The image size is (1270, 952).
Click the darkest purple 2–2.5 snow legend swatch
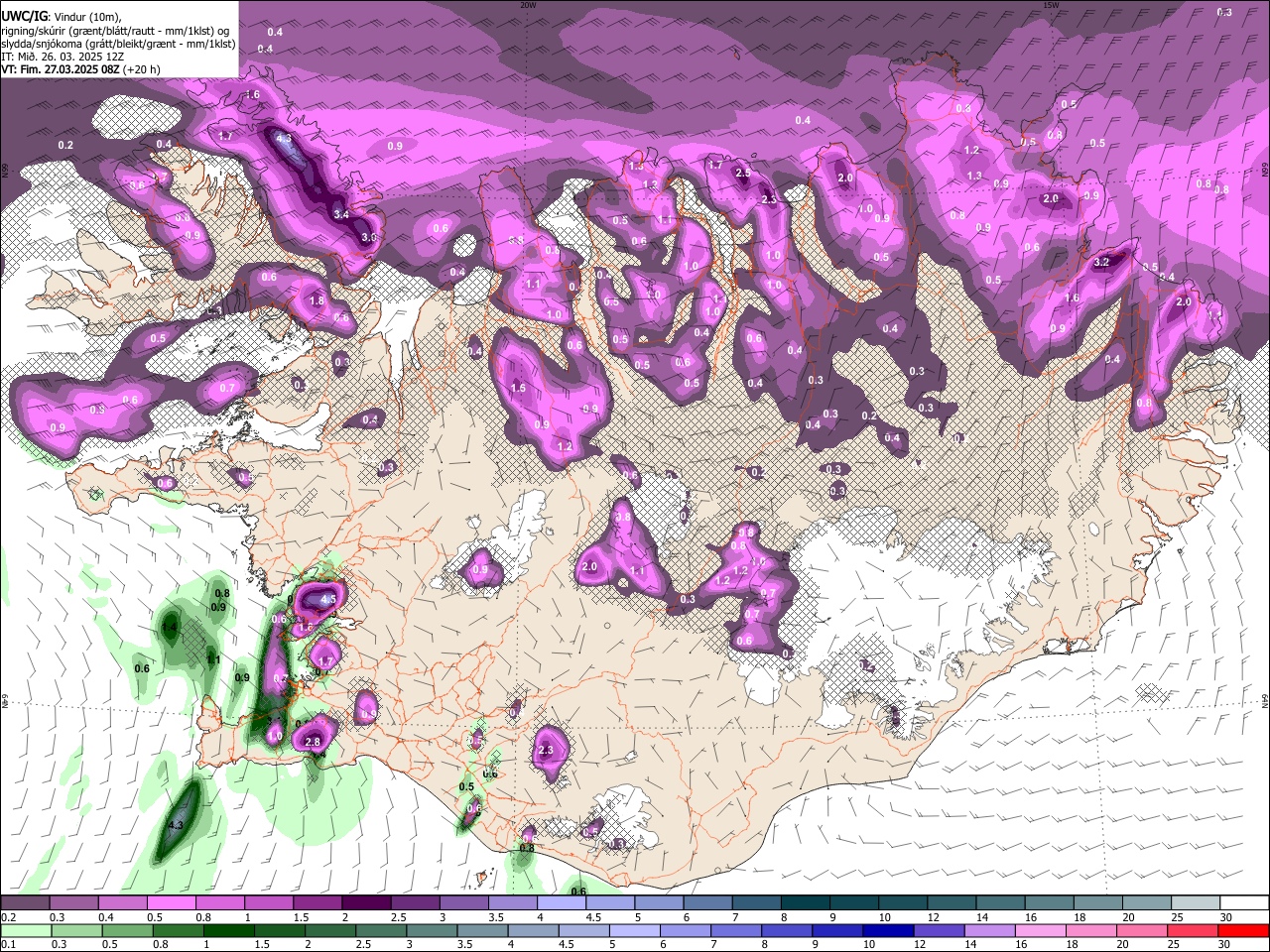pyautogui.click(x=365, y=903)
